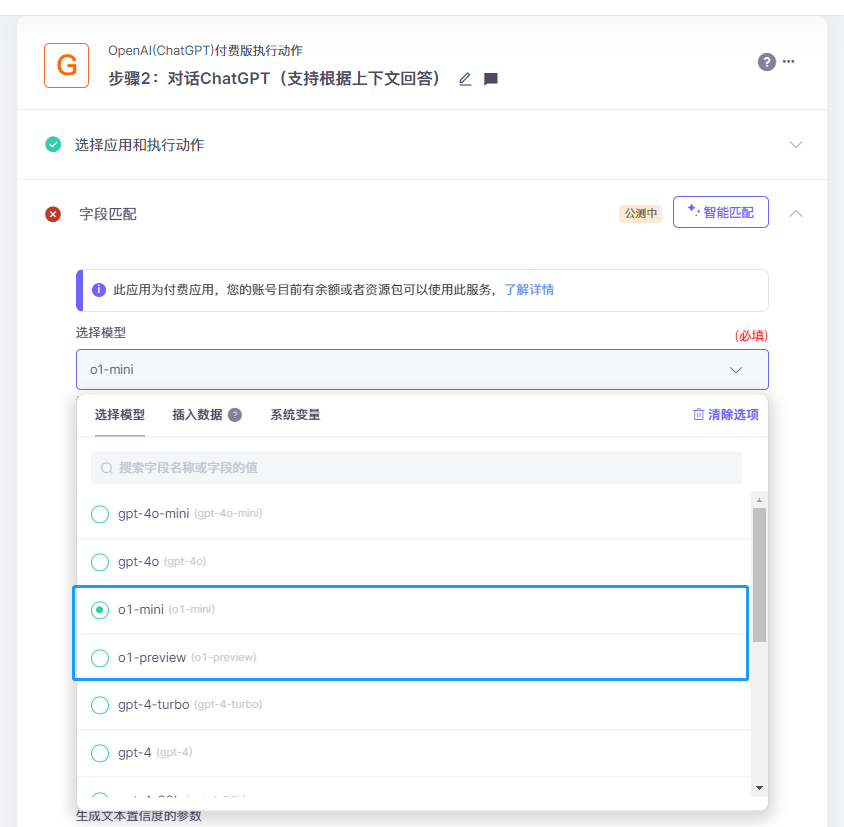Click the scrollbar up arrow
The width and height of the screenshot is (844, 827).
(x=759, y=500)
